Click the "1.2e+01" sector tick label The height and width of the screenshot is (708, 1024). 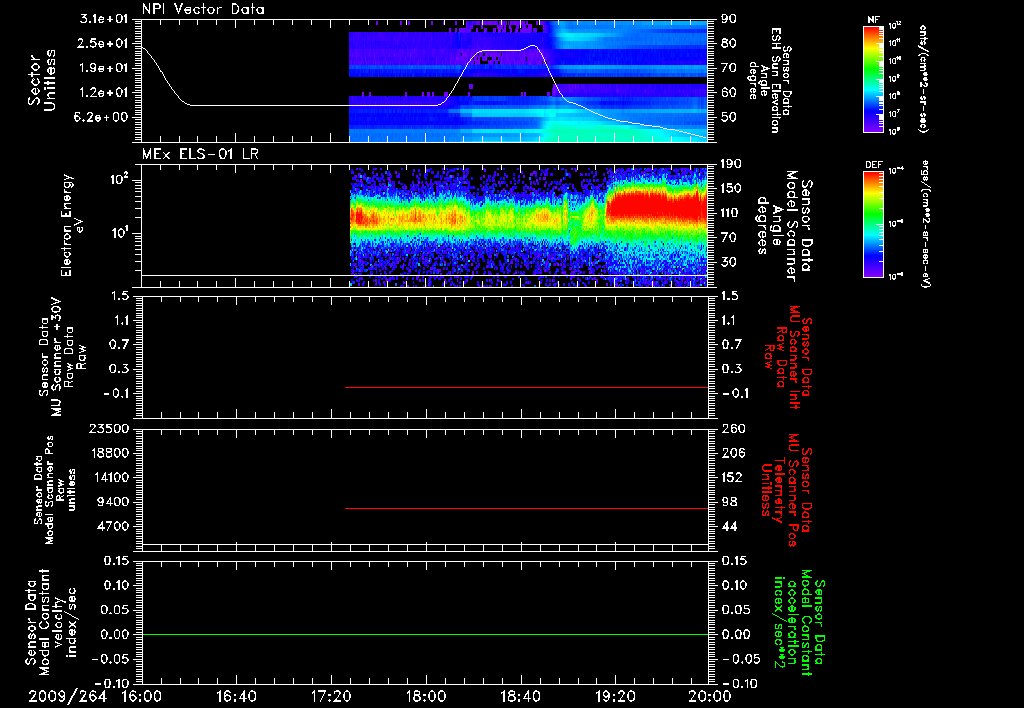point(103,93)
